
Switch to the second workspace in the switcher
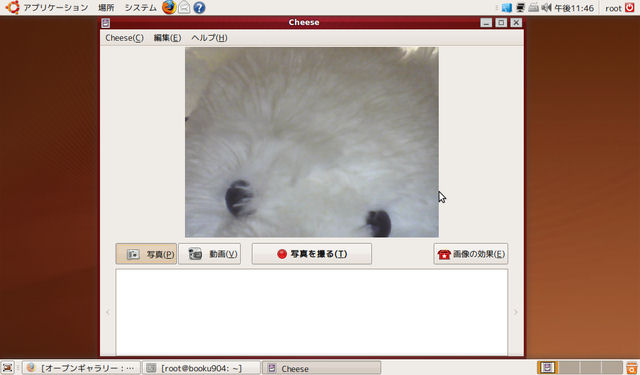pos(569,368)
